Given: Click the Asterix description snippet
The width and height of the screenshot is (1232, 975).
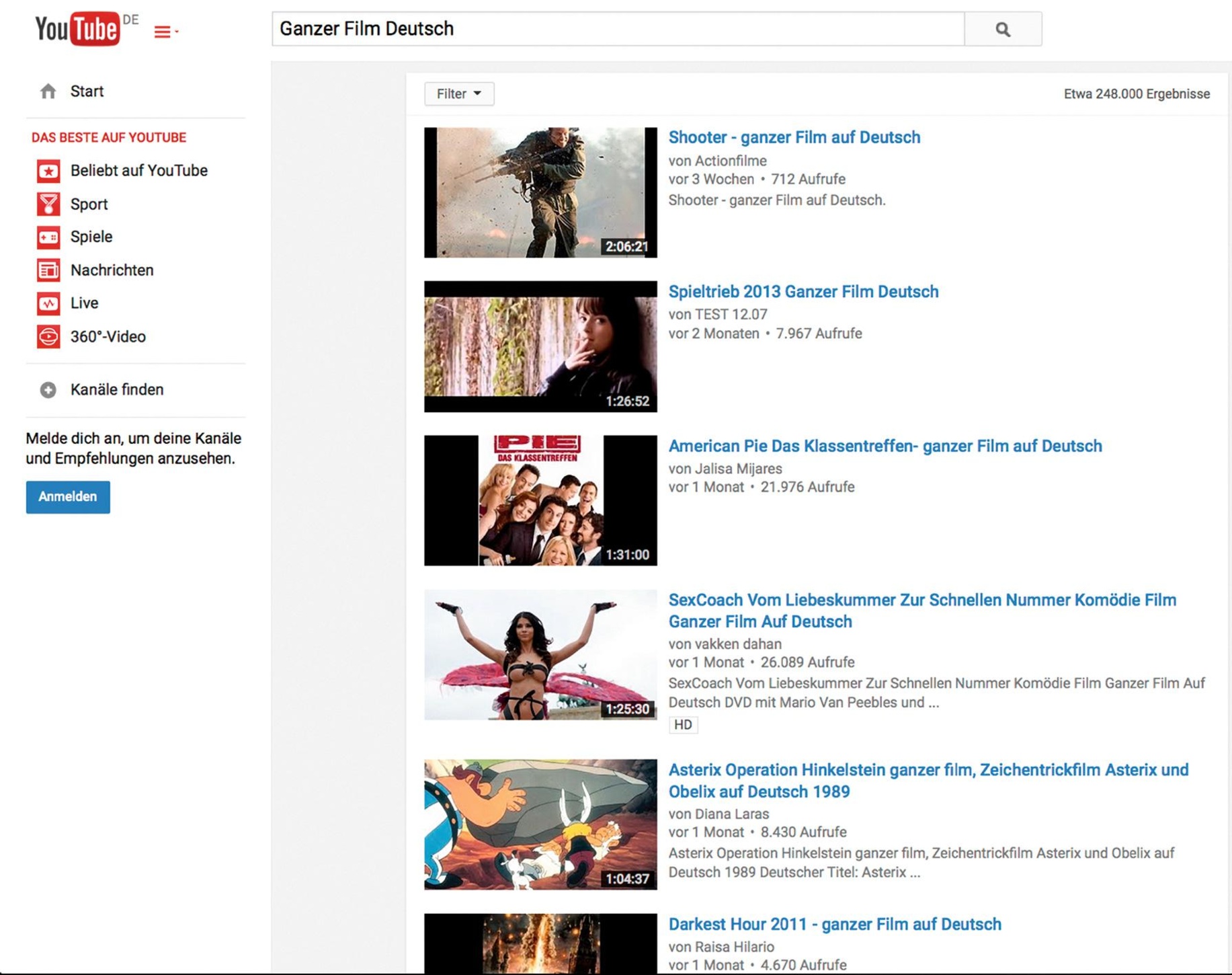Looking at the screenshot, I should click(921, 863).
